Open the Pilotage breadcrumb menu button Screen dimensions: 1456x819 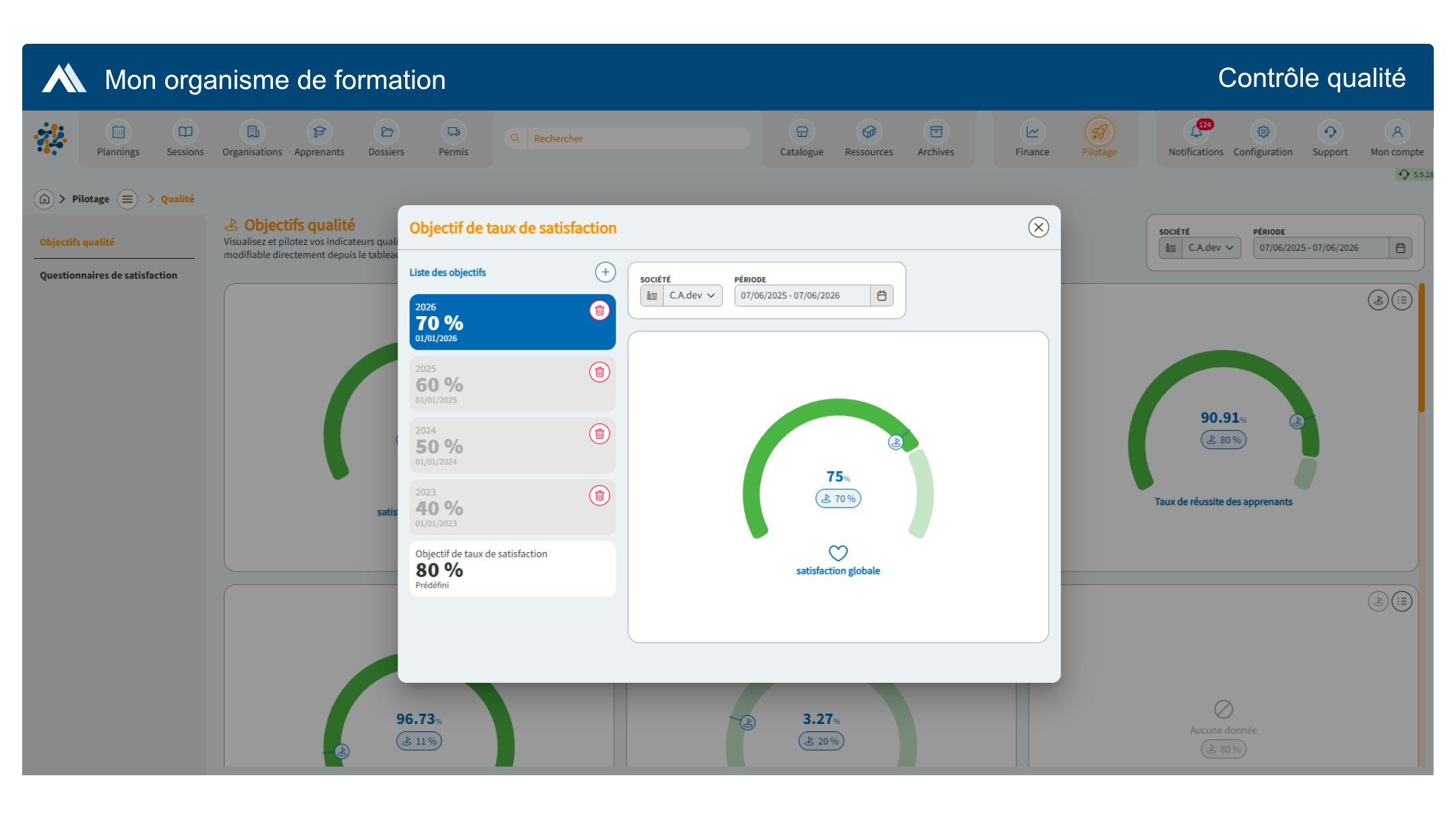click(x=127, y=199)
